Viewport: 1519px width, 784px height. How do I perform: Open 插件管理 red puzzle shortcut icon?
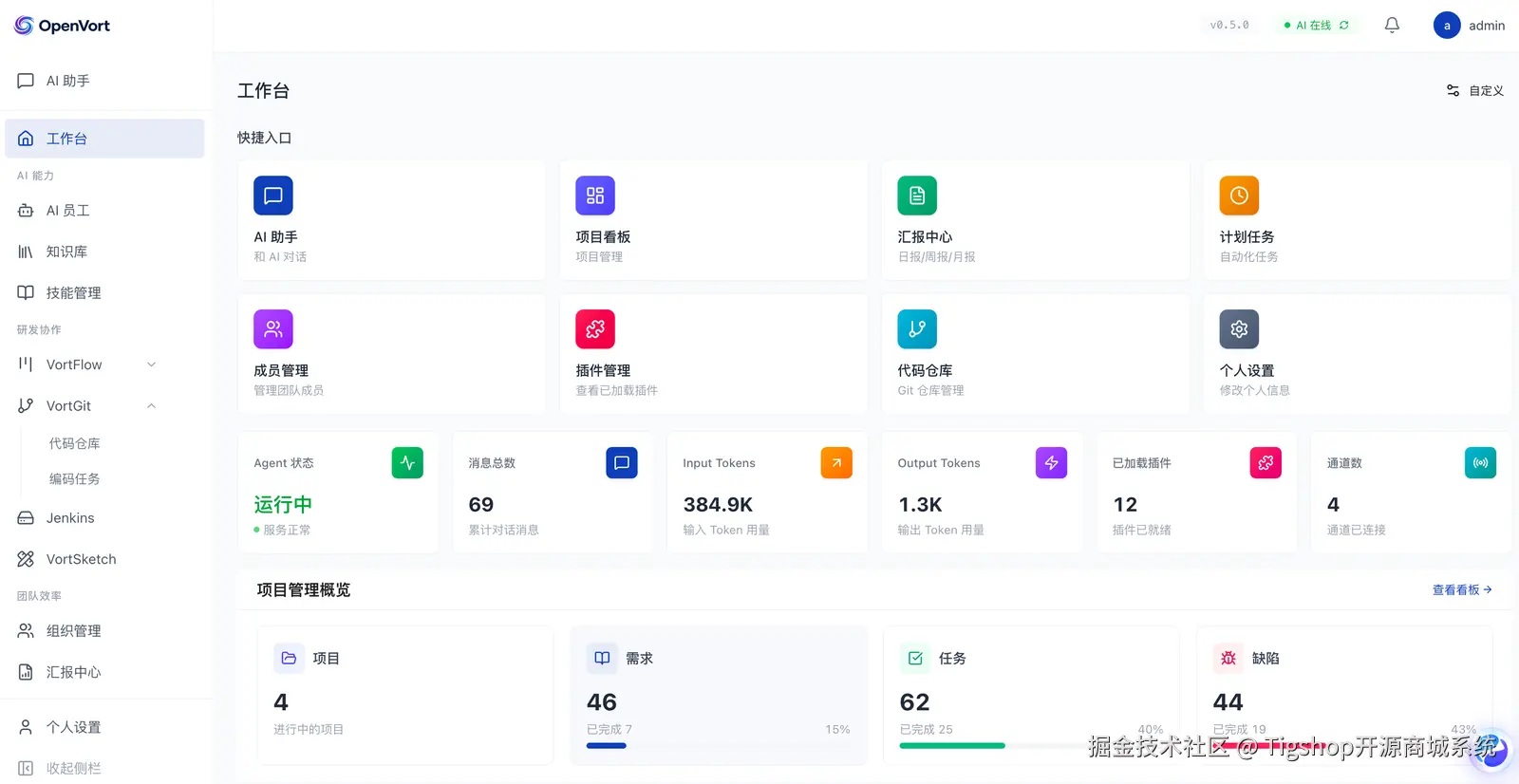595,329
